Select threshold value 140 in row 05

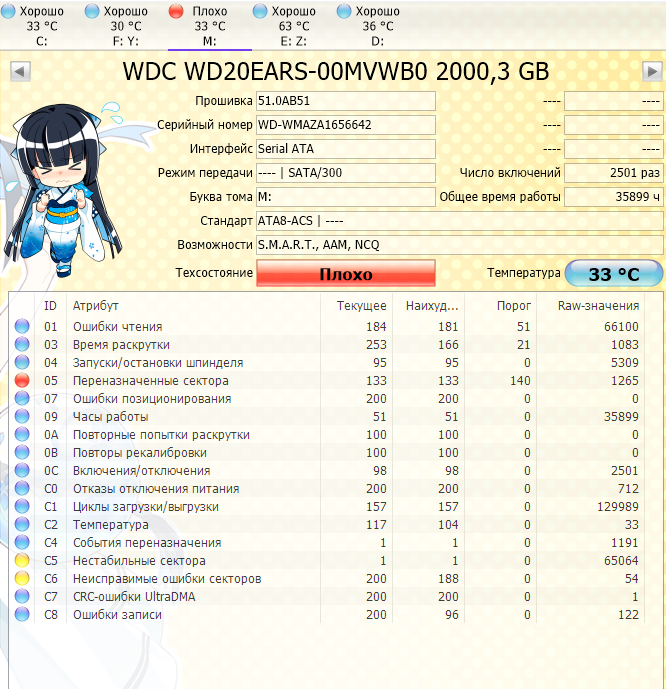(520, 381)
